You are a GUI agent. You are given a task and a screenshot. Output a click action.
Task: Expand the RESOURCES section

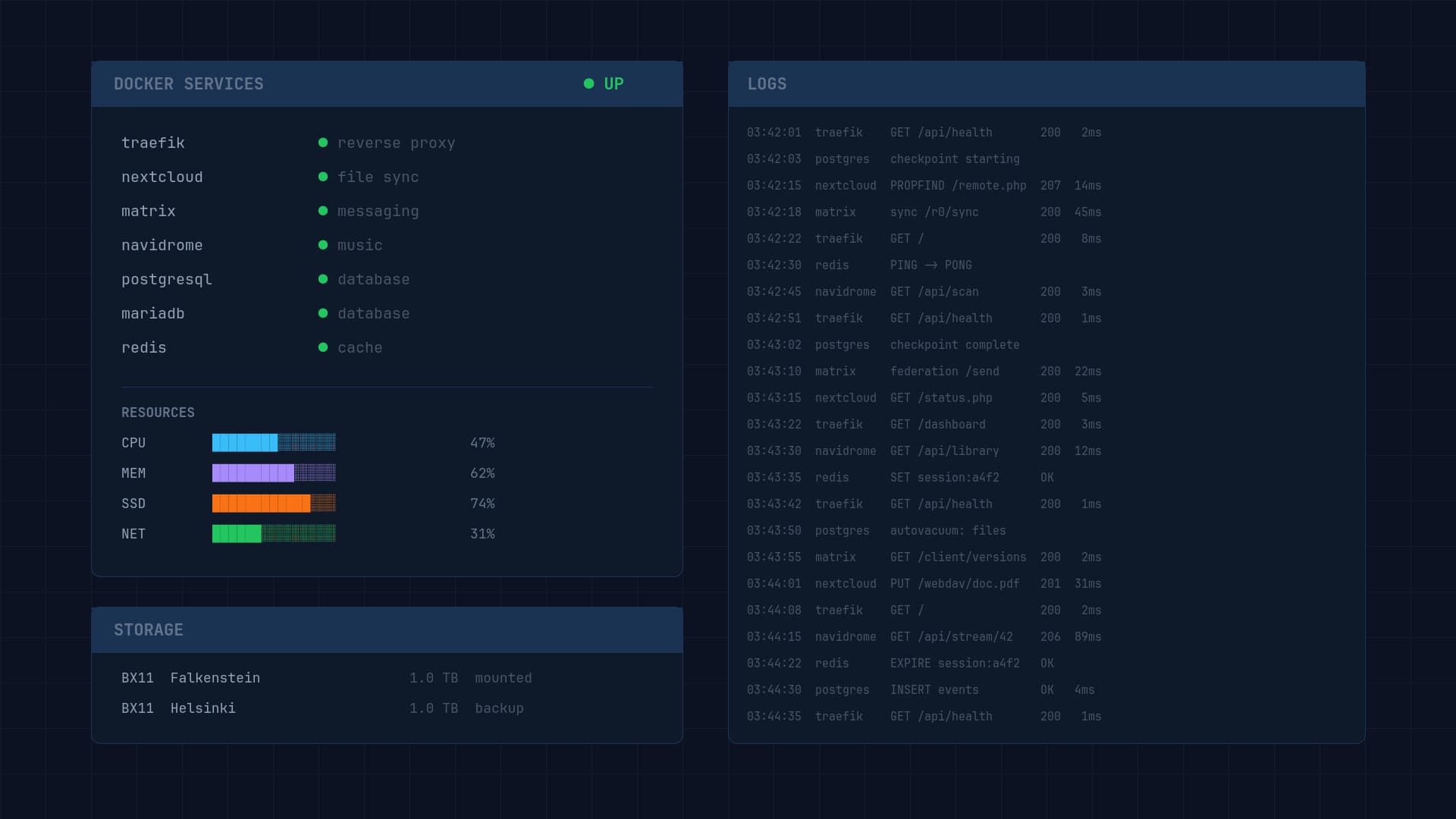(x=158, y=412)
